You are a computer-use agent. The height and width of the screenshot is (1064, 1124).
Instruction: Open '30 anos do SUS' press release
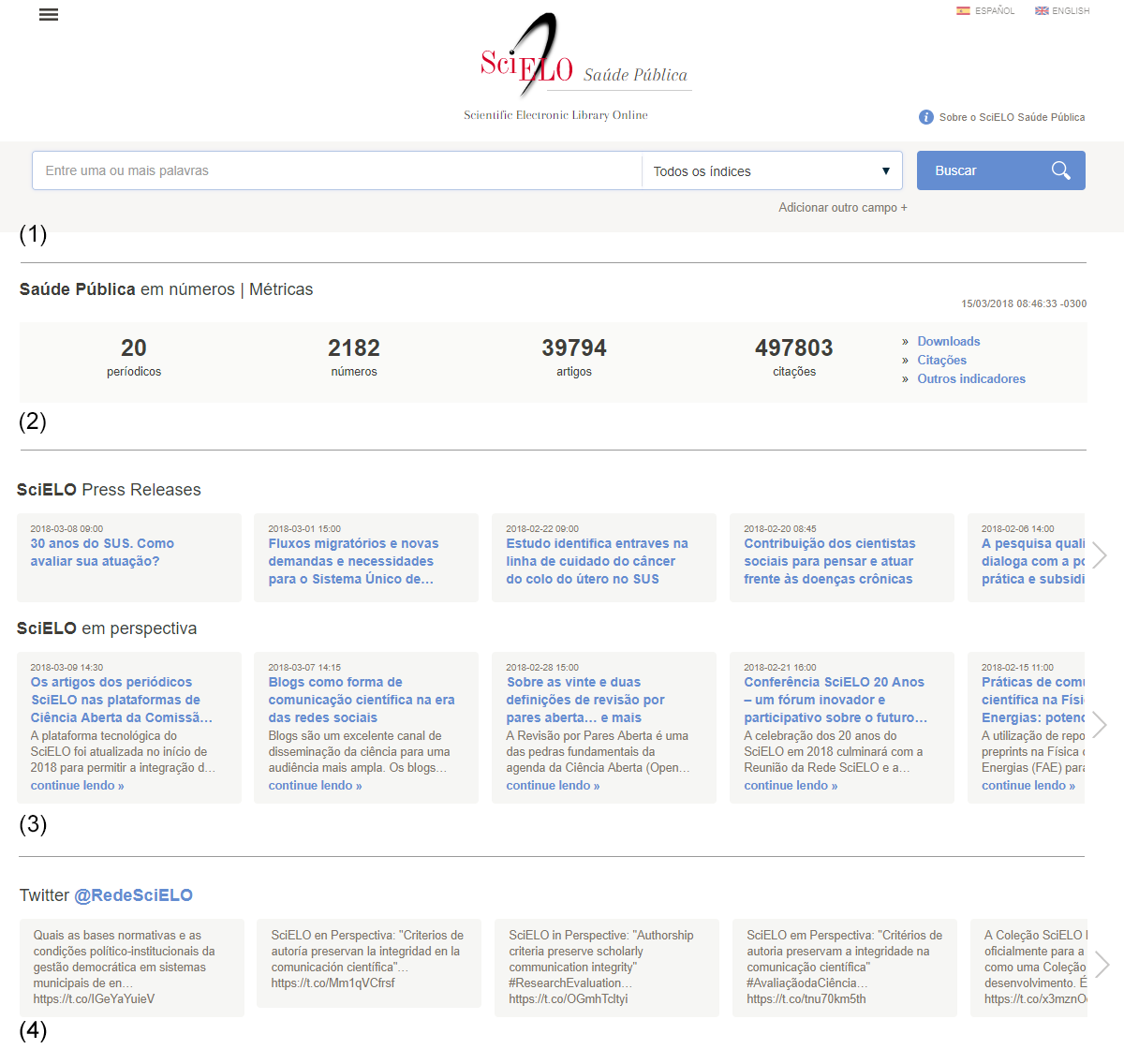pyautogui.click(x=102, y=553)
